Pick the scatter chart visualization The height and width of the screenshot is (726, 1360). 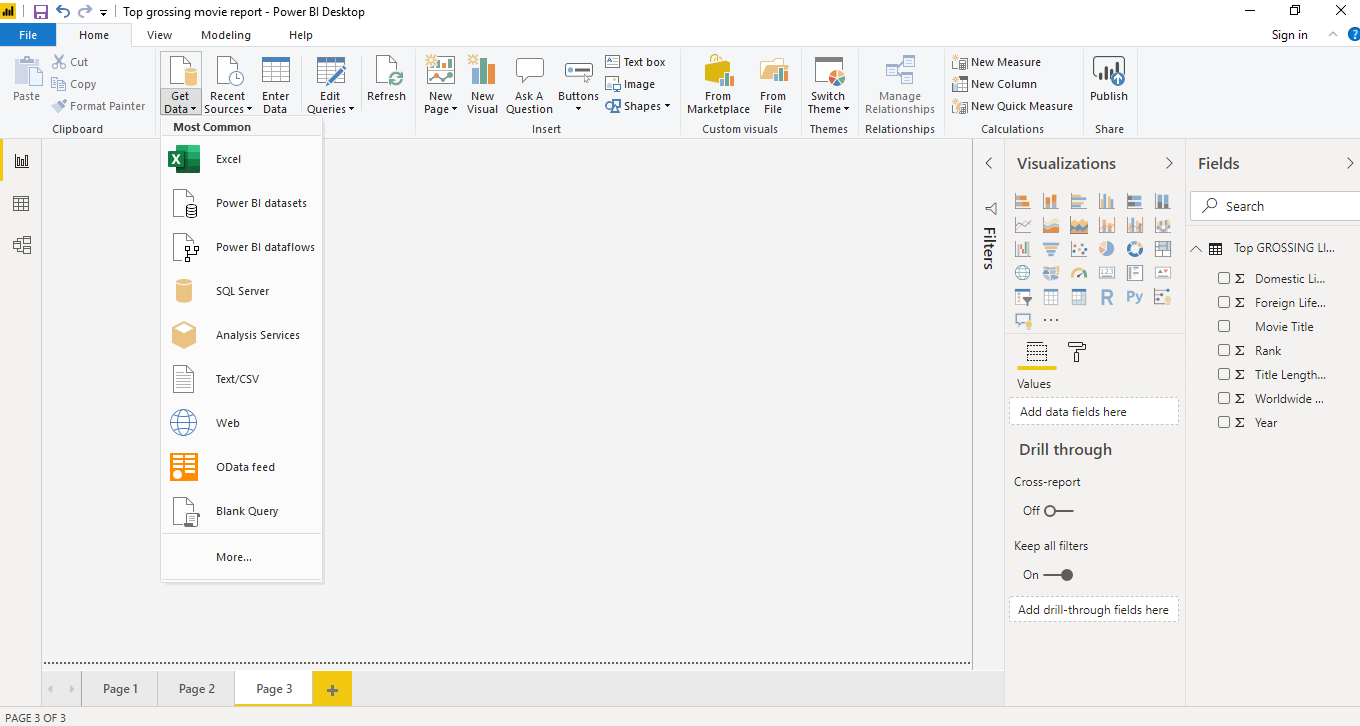pyautogui.click(x=1079, y=249)
